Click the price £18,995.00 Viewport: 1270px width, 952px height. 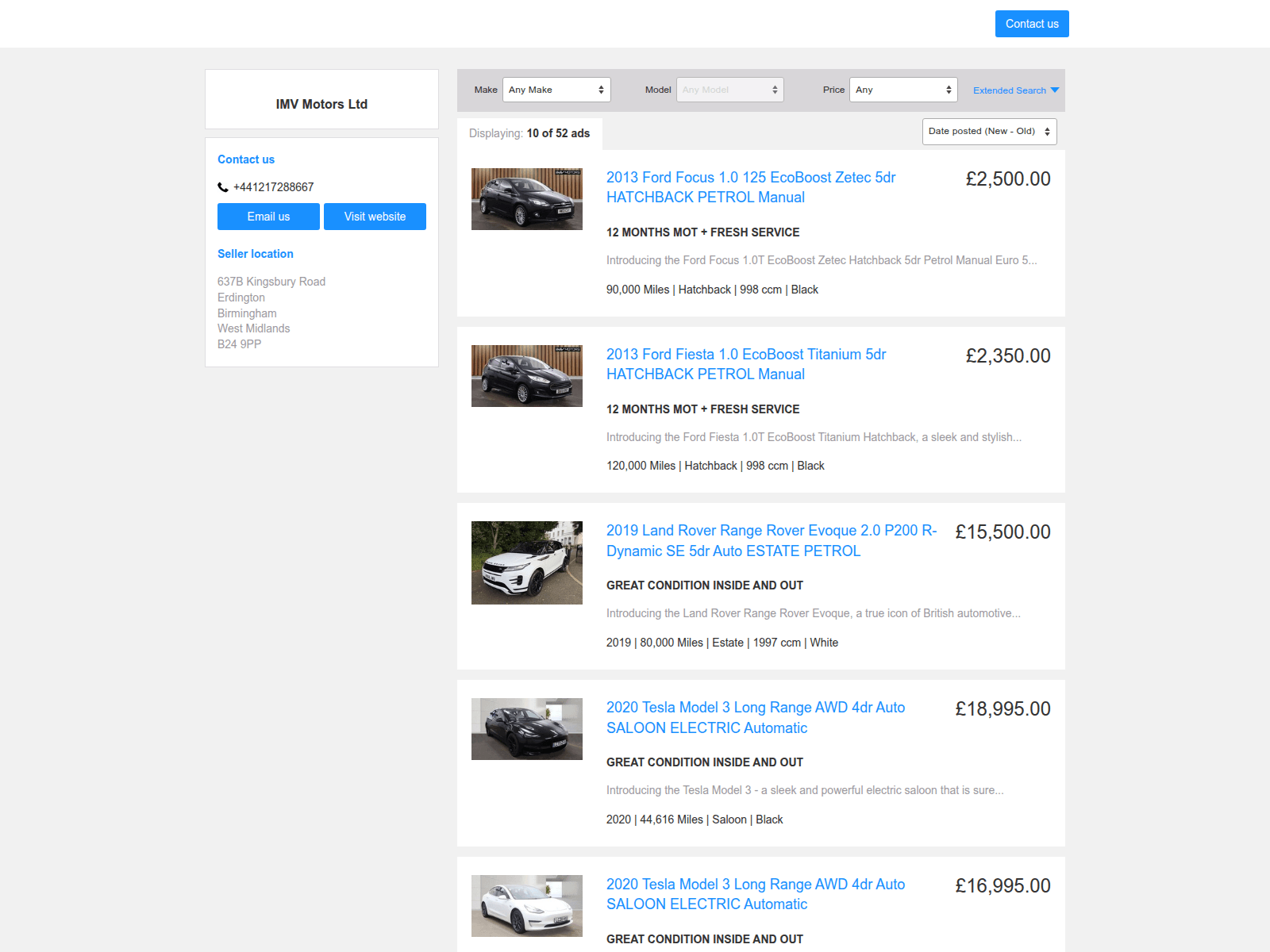pyautogui.click(x=1003, y=709)
